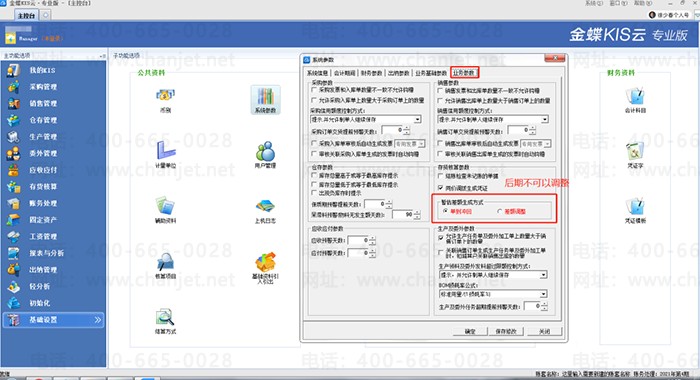The image size is (700, 380).
Task: Click 关闭 button in dialog
Action: tap(544, 331)
